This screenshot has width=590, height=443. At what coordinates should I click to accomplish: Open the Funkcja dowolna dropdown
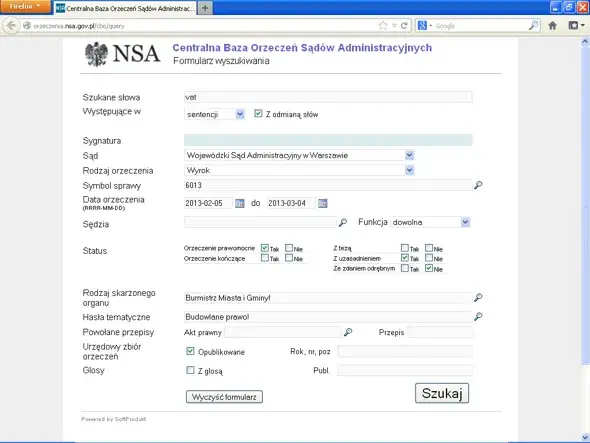(x=465, y=222)
